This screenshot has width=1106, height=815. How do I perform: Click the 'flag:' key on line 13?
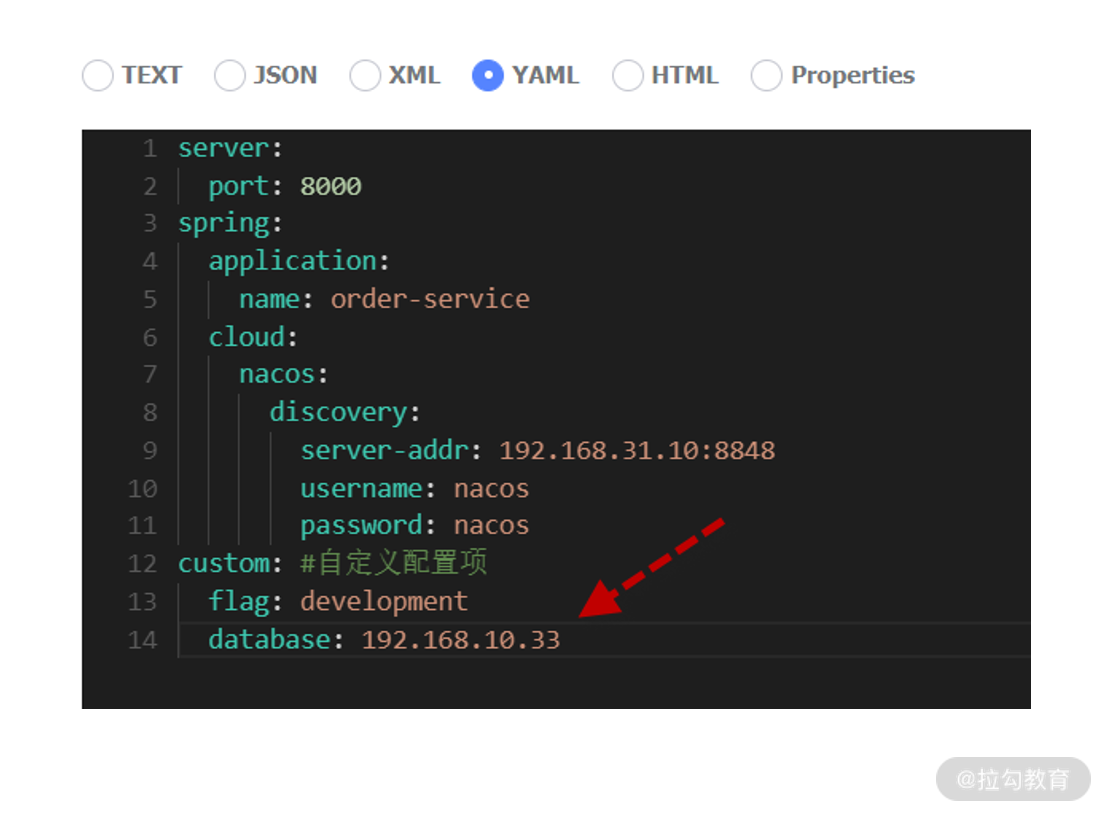tap(245, 602)
